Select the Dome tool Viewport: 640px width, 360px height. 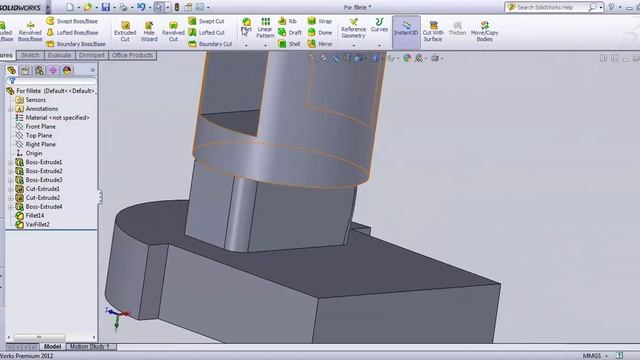click(x=320, y=32)
